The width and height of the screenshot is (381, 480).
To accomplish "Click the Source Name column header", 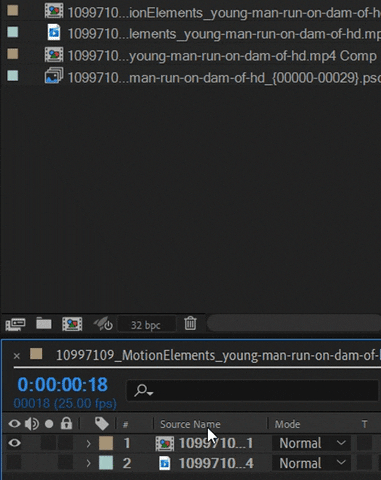I will (190, 424).
